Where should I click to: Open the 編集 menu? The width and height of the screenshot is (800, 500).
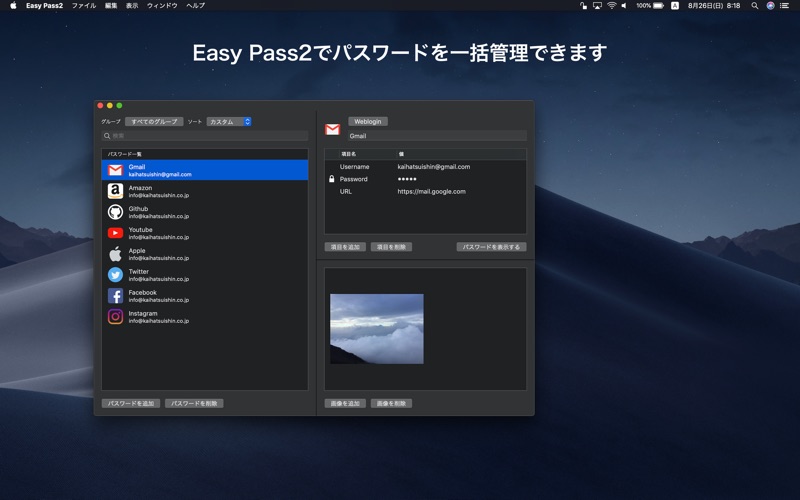tap(111, 6)
